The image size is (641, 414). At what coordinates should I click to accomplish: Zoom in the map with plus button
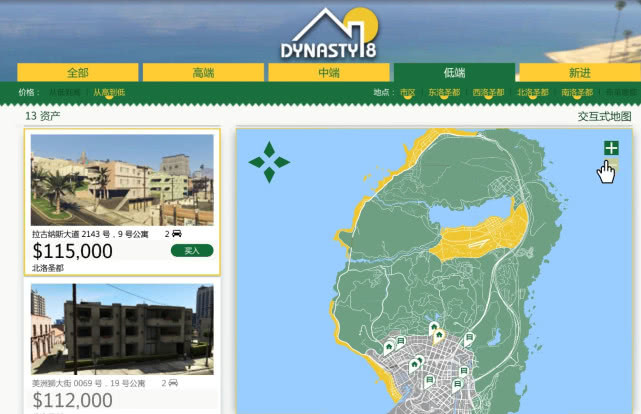[611, 148]
